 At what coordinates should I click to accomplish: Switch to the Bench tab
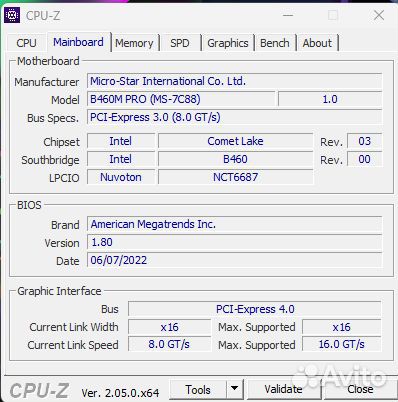275,43
